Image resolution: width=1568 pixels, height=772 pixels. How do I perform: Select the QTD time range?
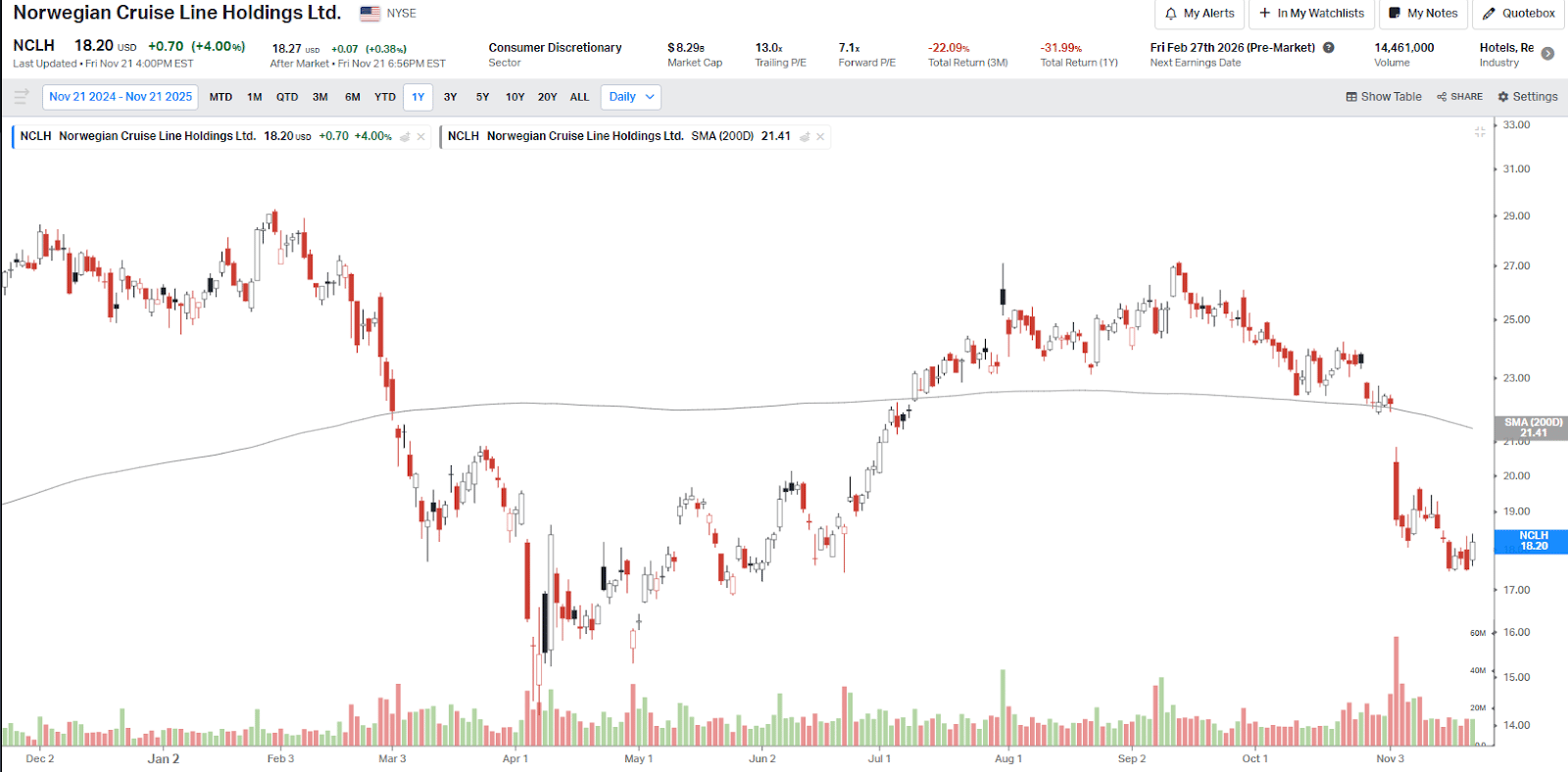(x=287, y=97)
